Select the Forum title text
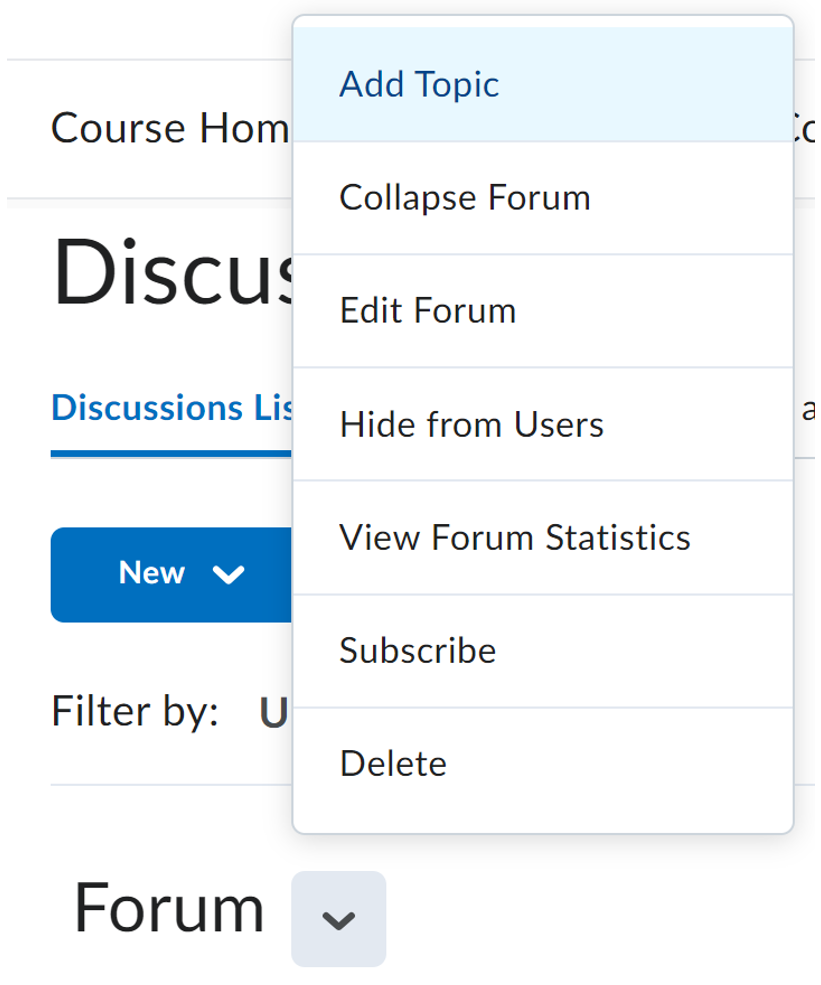The height and width of the screenshot is (985, 821). point(170,908)
